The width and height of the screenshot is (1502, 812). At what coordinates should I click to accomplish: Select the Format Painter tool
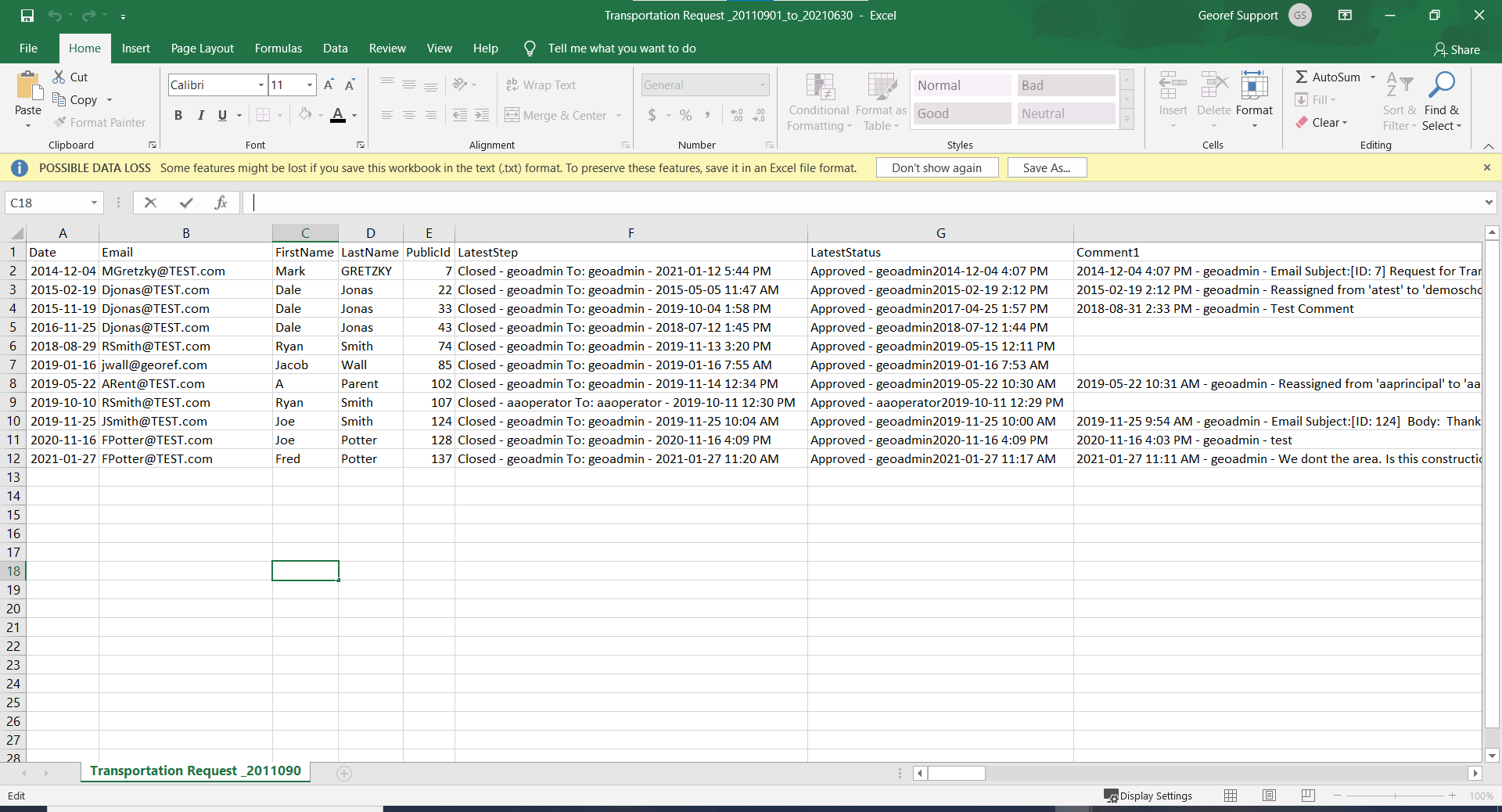[x=99, y=122]
